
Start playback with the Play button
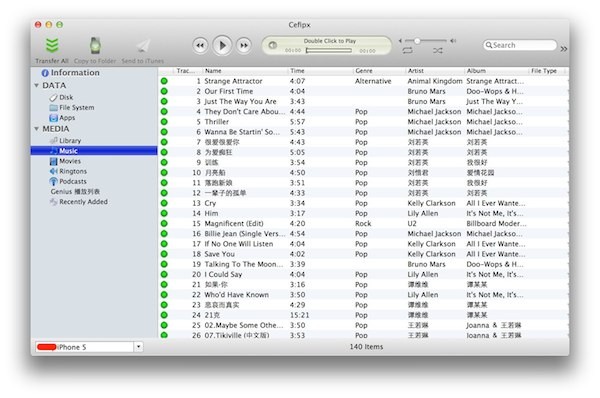(222, 46)
